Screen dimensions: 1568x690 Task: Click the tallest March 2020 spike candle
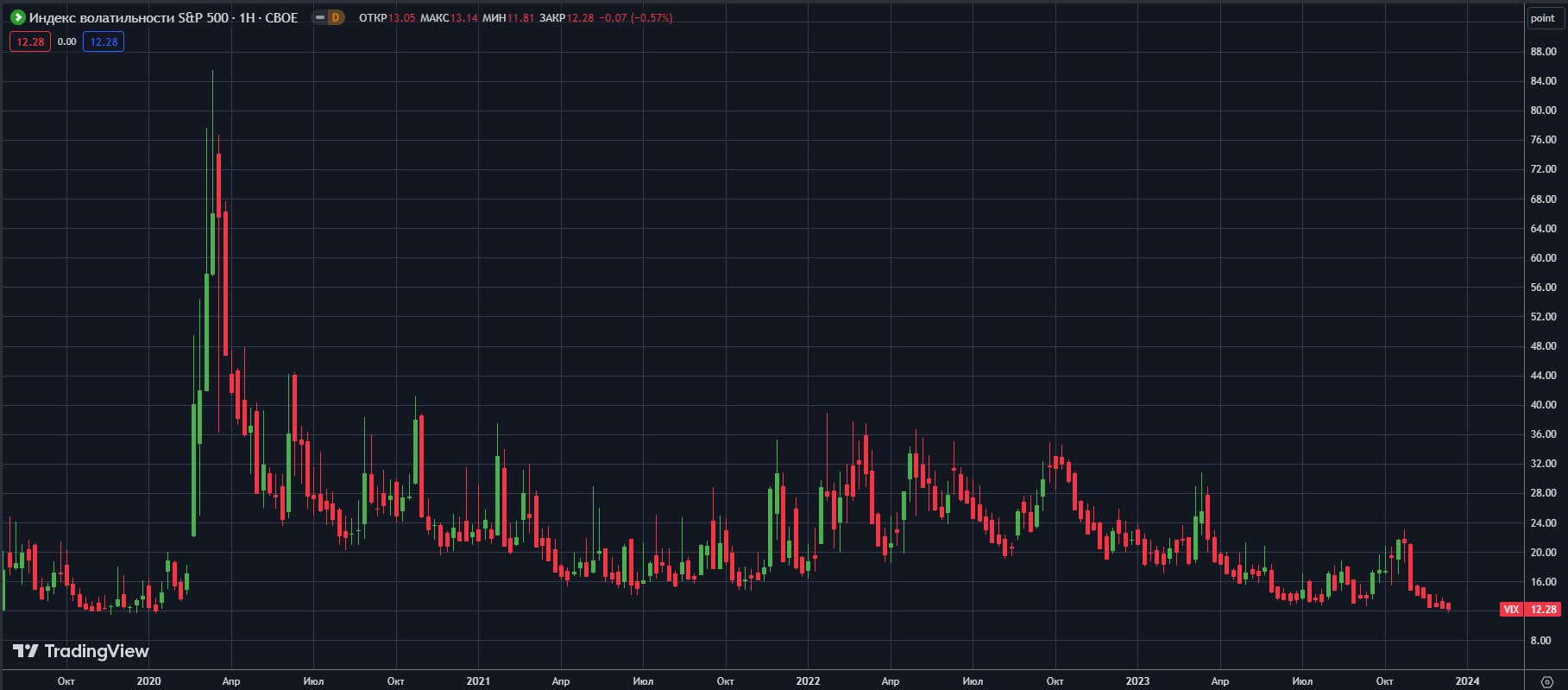pos(213,173)
